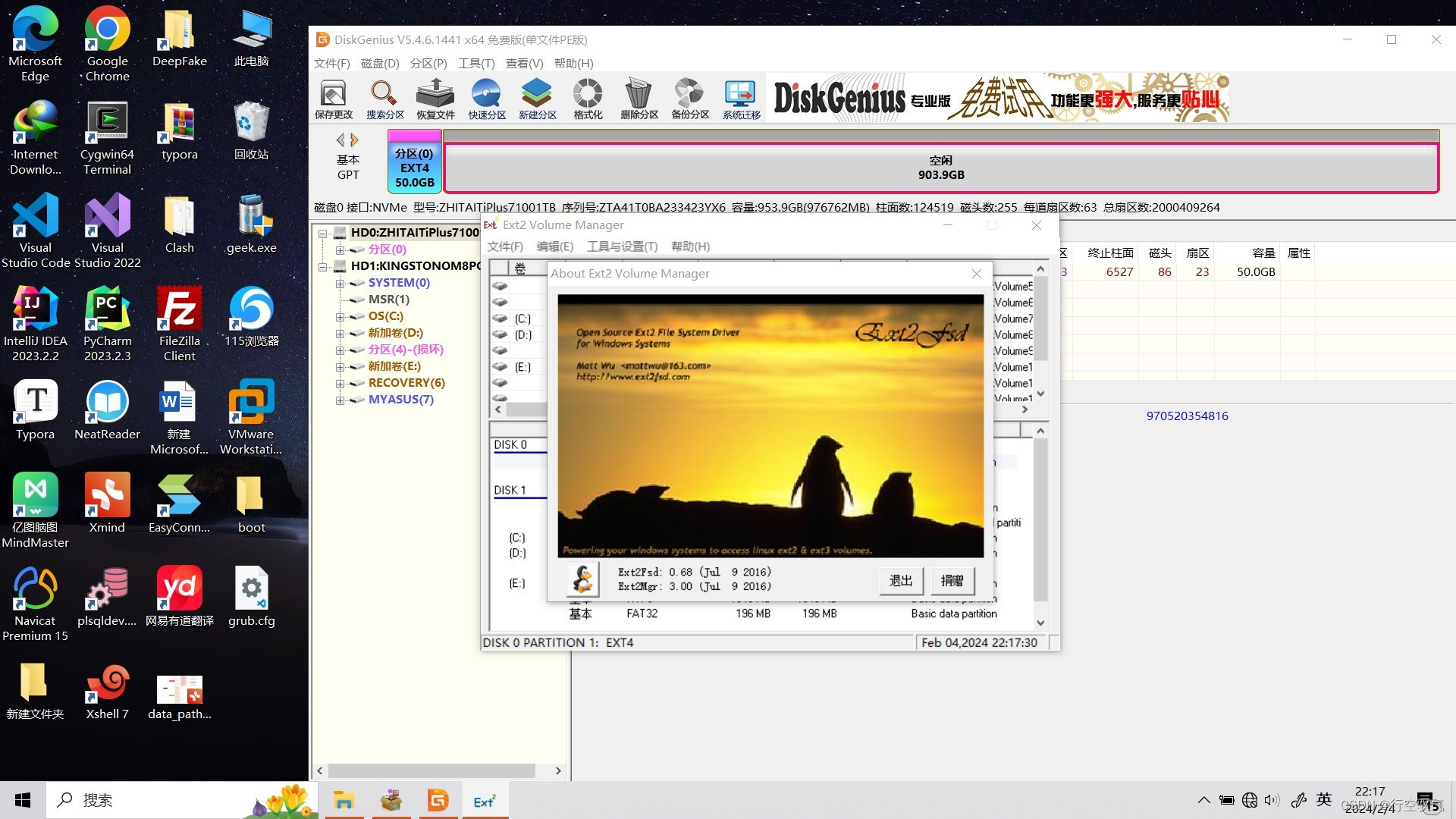The height and width of the screenshot is (819, 1456).
Task: Open Ext2 Volume Manager 工具与设置(T) menu
Action: [622, 246]
